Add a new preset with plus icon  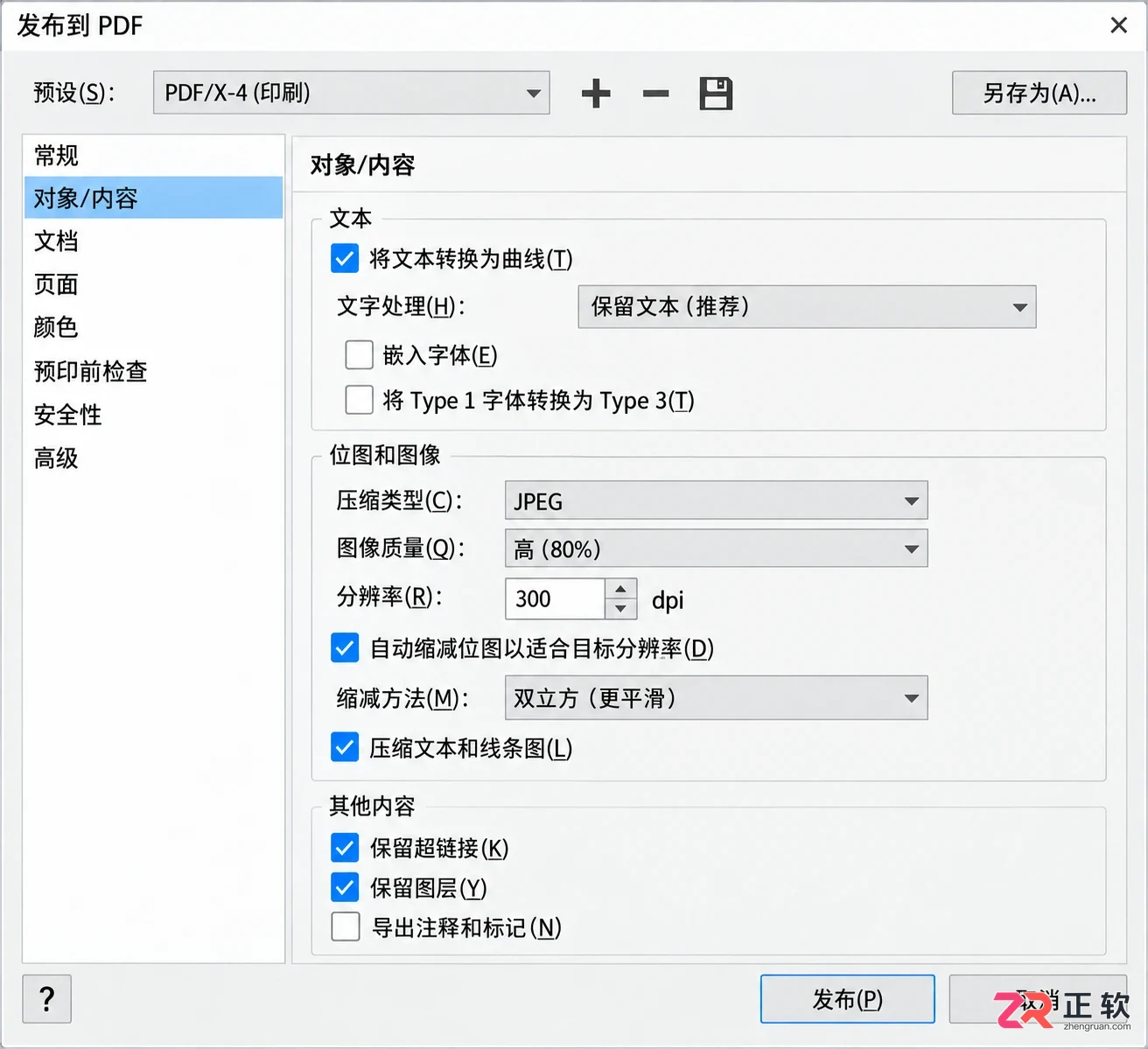coord(596,93)
